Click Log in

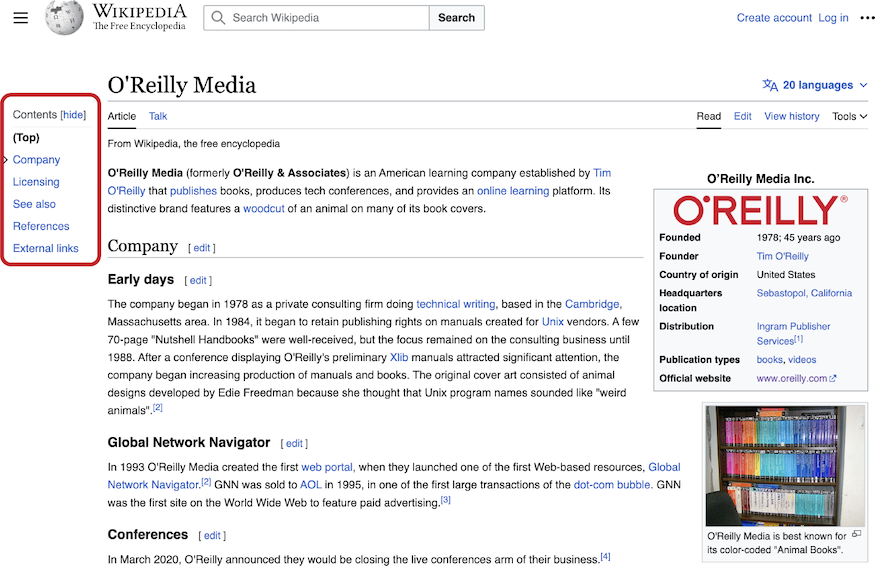coord(833,18)
